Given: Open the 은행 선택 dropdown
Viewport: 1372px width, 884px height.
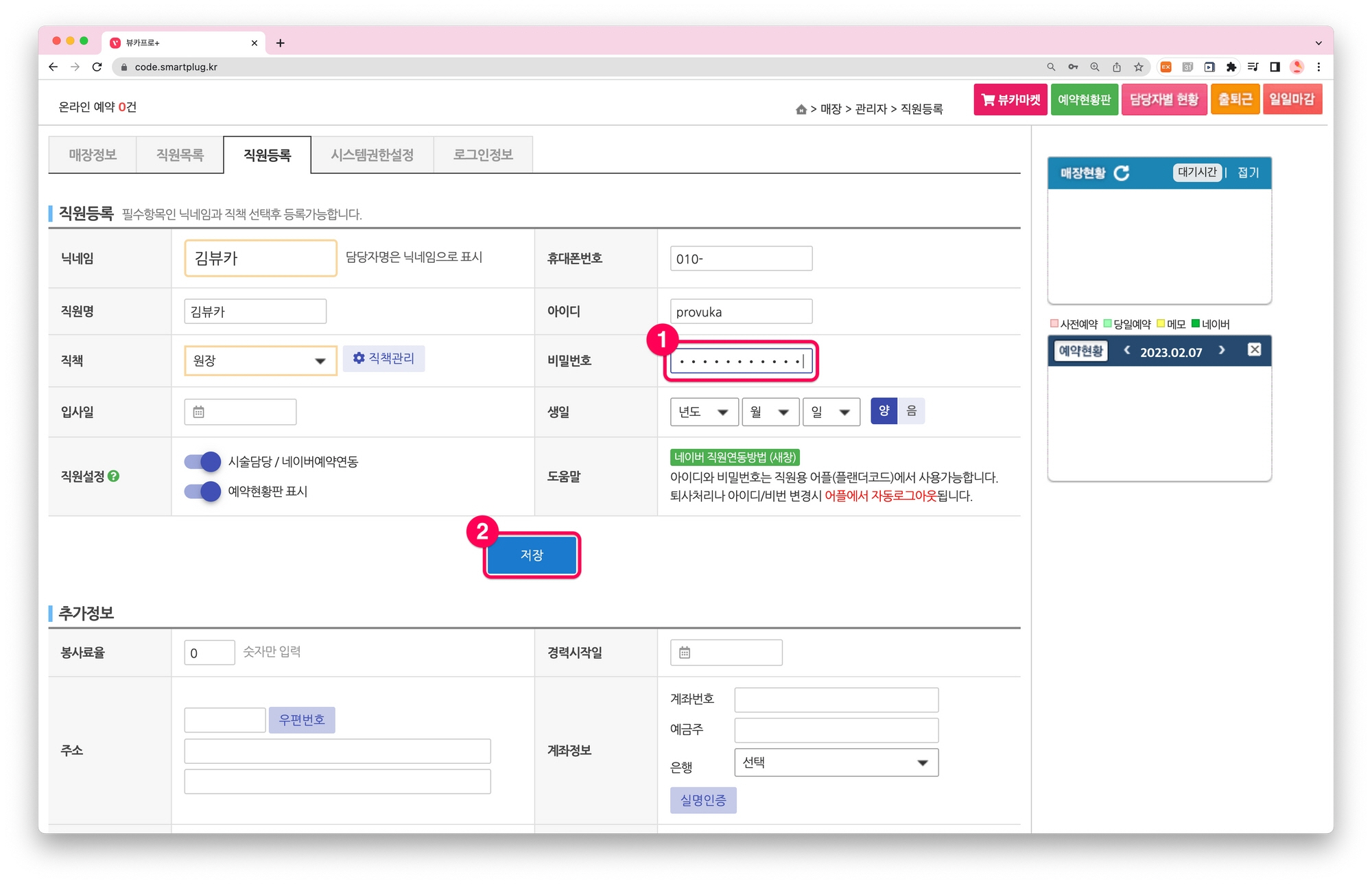Looking at the screenshot, I should (836, 763).
